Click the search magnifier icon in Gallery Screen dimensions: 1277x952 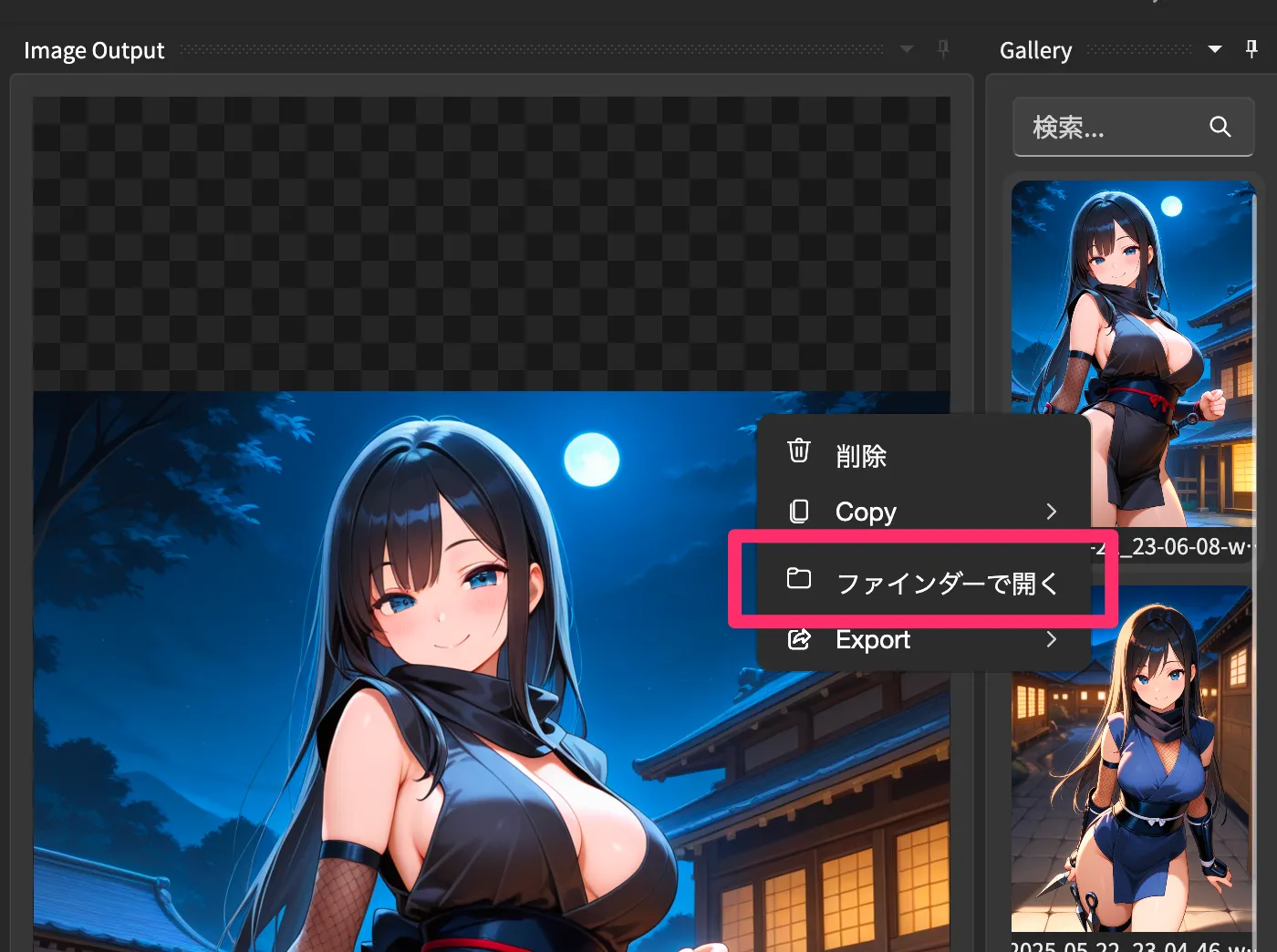coord(1220,127)
